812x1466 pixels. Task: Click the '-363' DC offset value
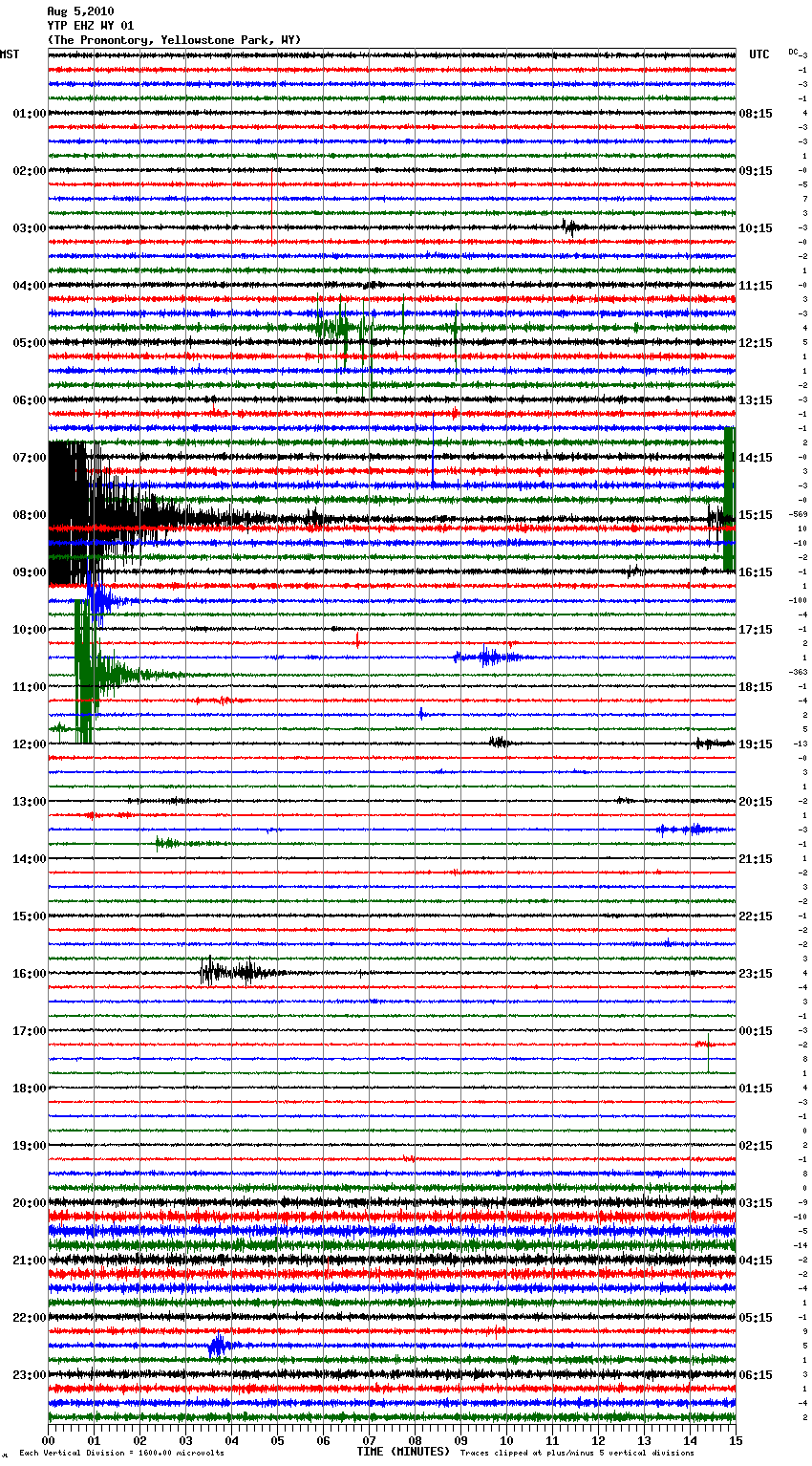coord(799,672)
